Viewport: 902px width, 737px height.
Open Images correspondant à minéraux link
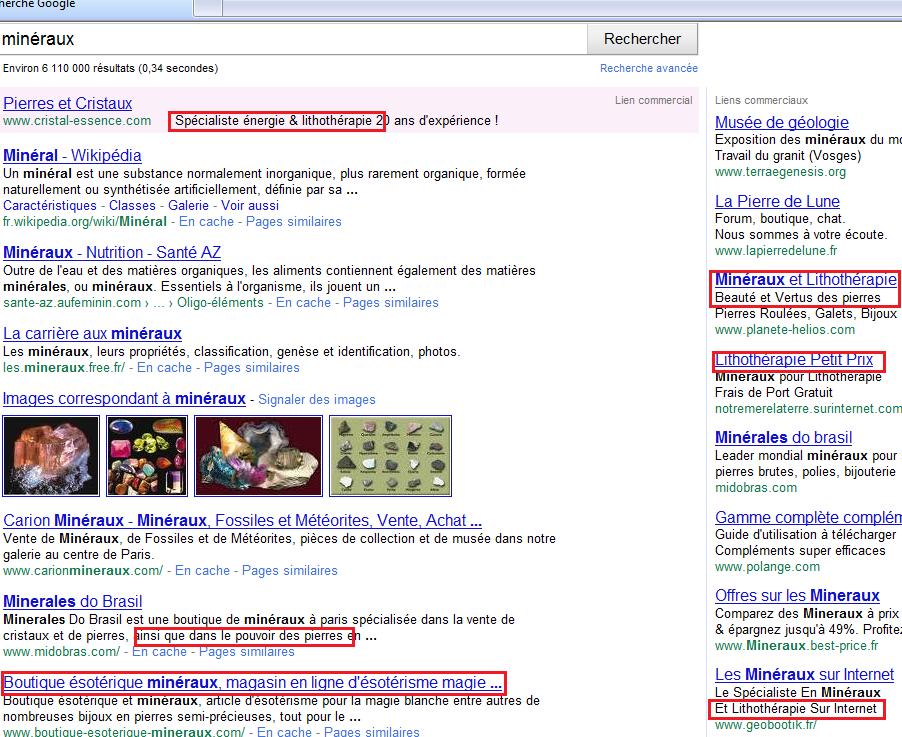124,399
